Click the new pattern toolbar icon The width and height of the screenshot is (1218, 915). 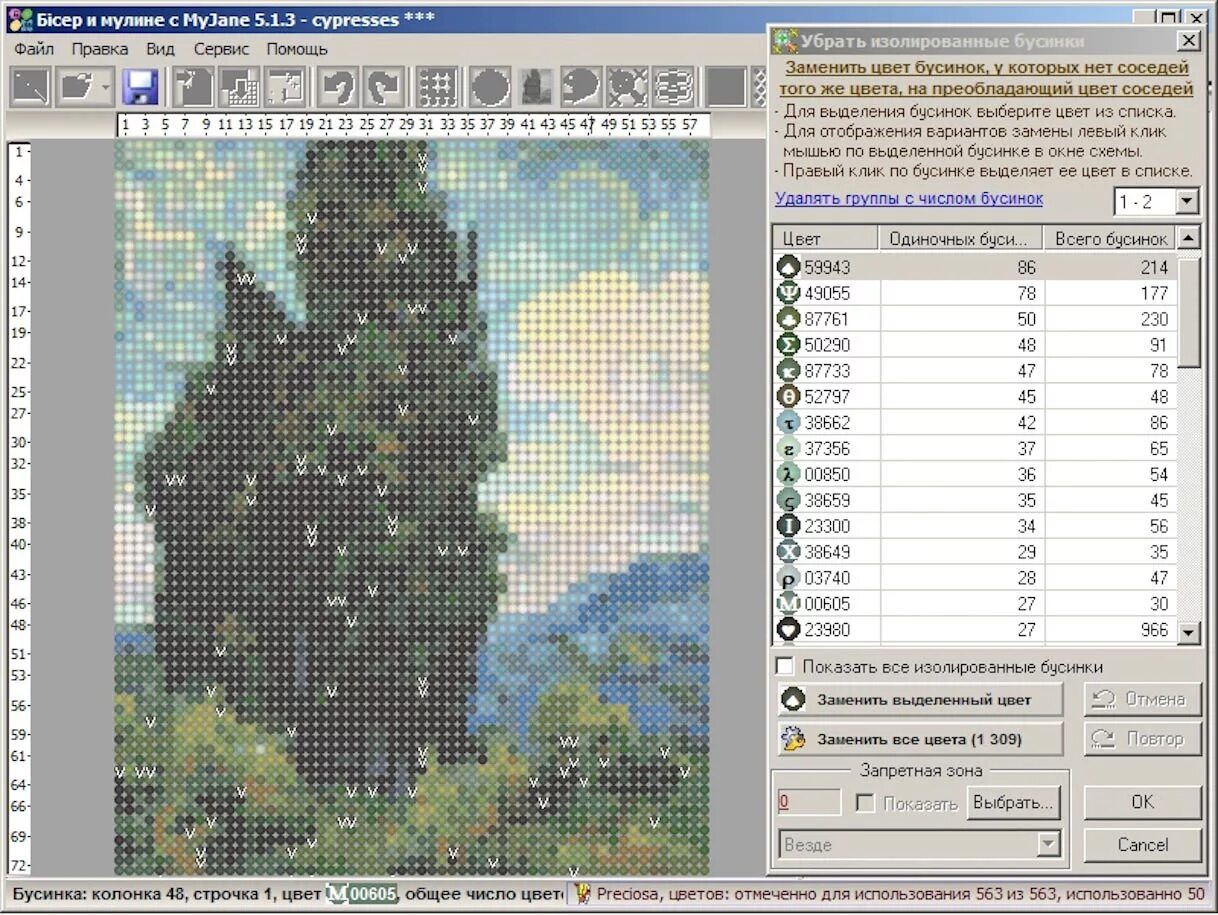(x=31, y=88)
